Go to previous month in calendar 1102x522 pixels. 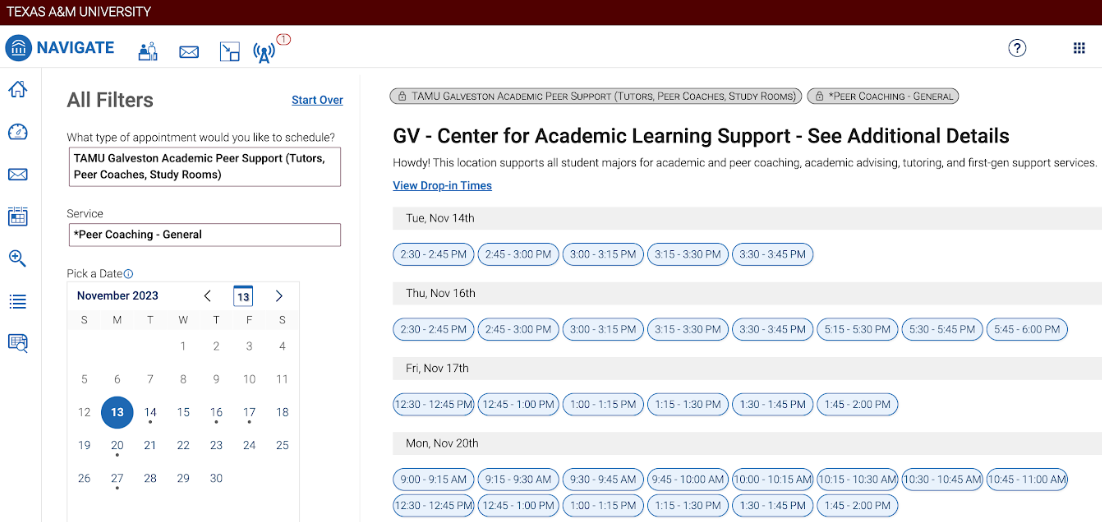pos(207,296)
